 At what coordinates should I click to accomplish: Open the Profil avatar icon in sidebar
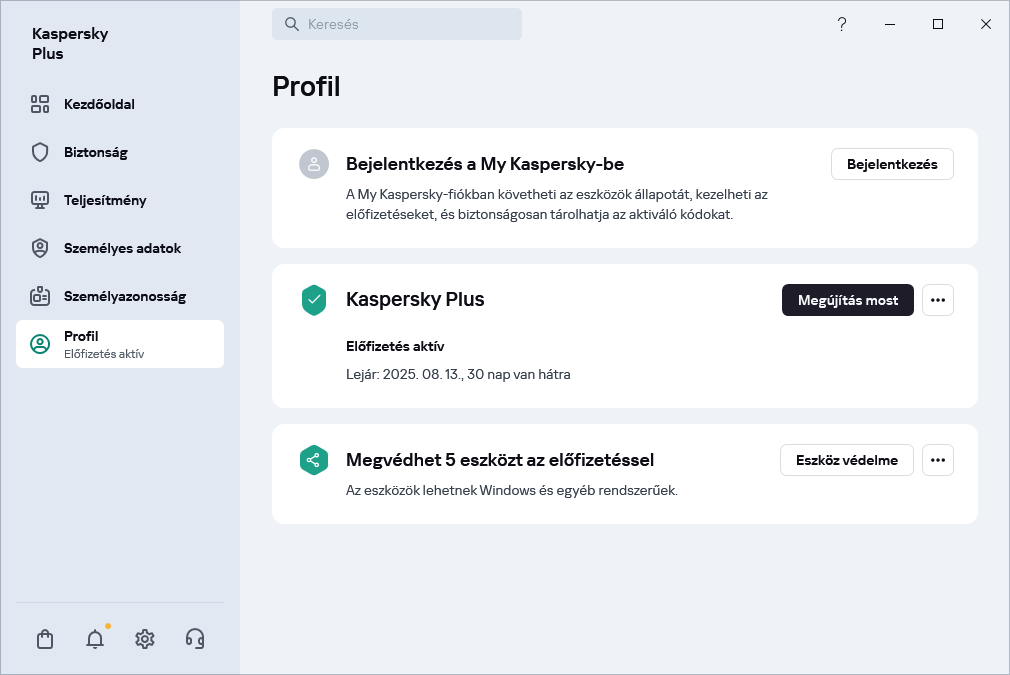[40, 344]
